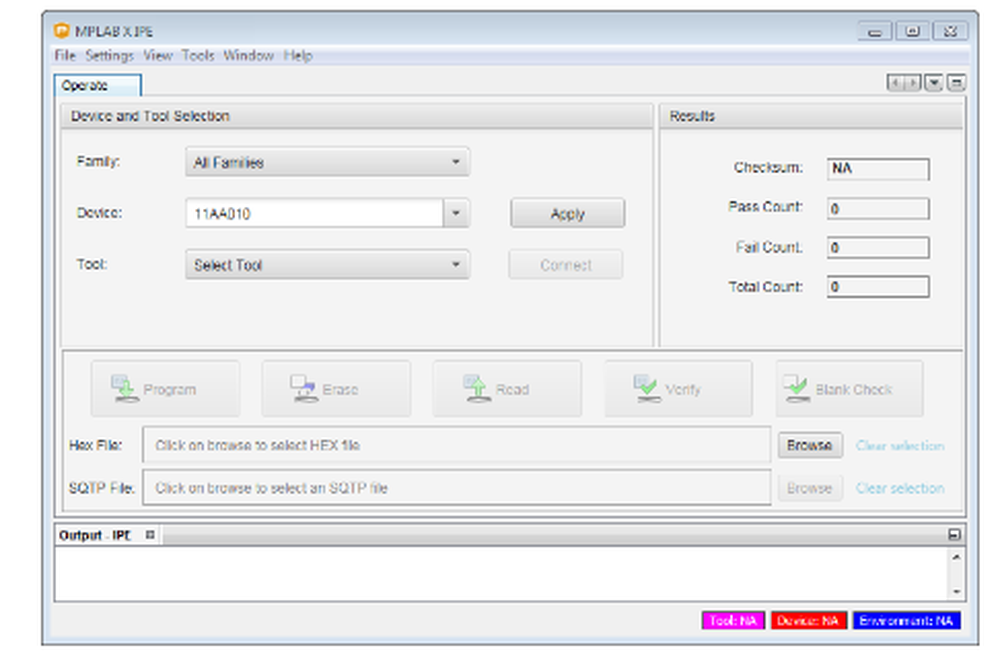Viewport: 1000px width, 668px height.
Task: Click Clear selection for SQTP File
Action: point(900,488)
